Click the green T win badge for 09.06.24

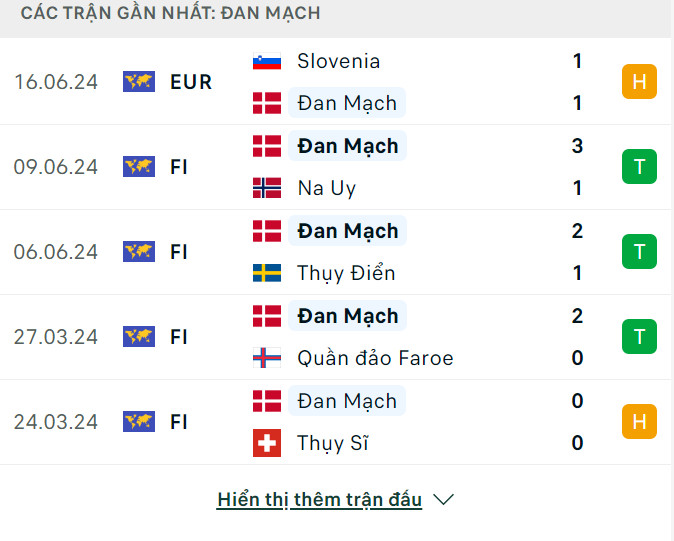[639, 167]
